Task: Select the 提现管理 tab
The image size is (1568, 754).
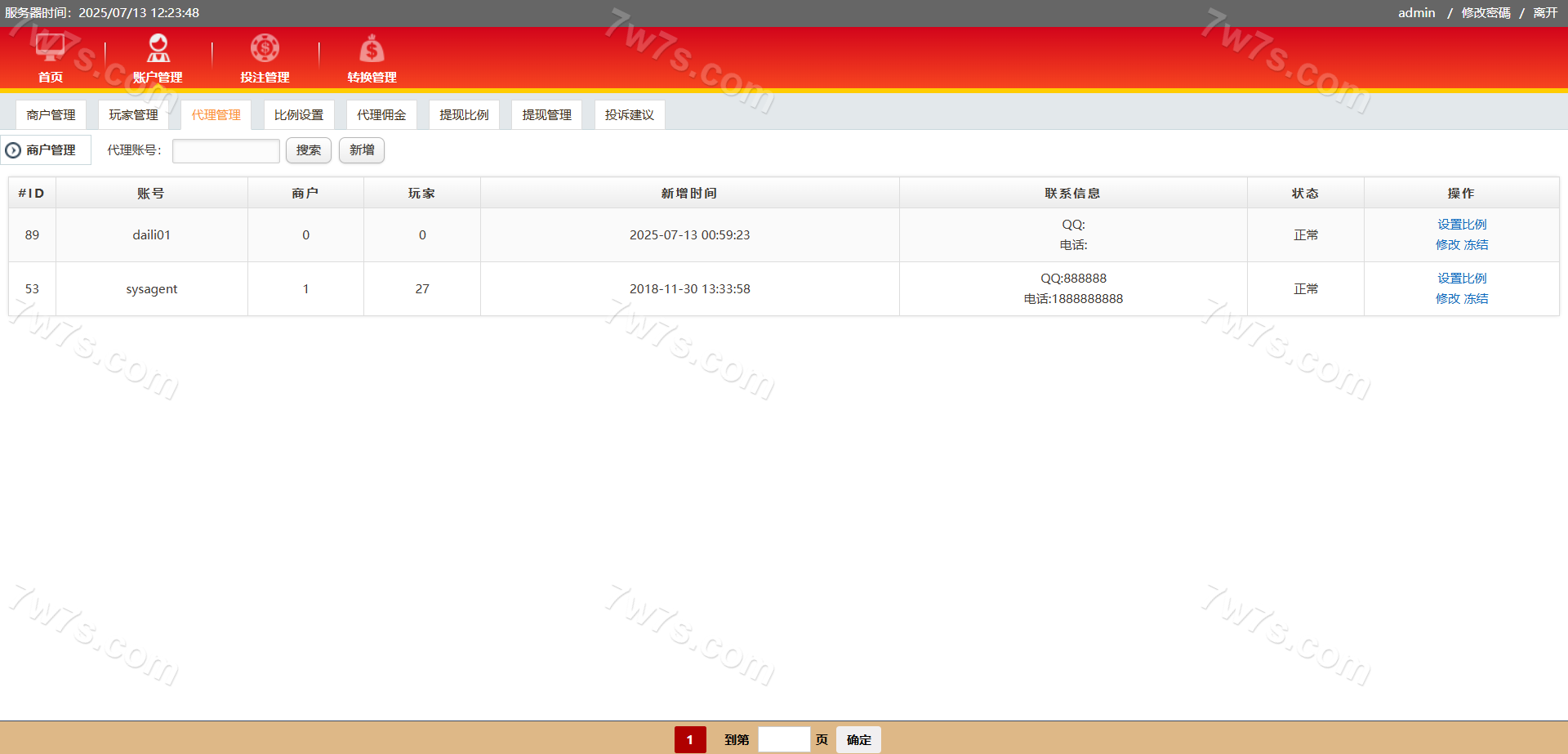Action: pyautogui.click(x=546, y=115)
